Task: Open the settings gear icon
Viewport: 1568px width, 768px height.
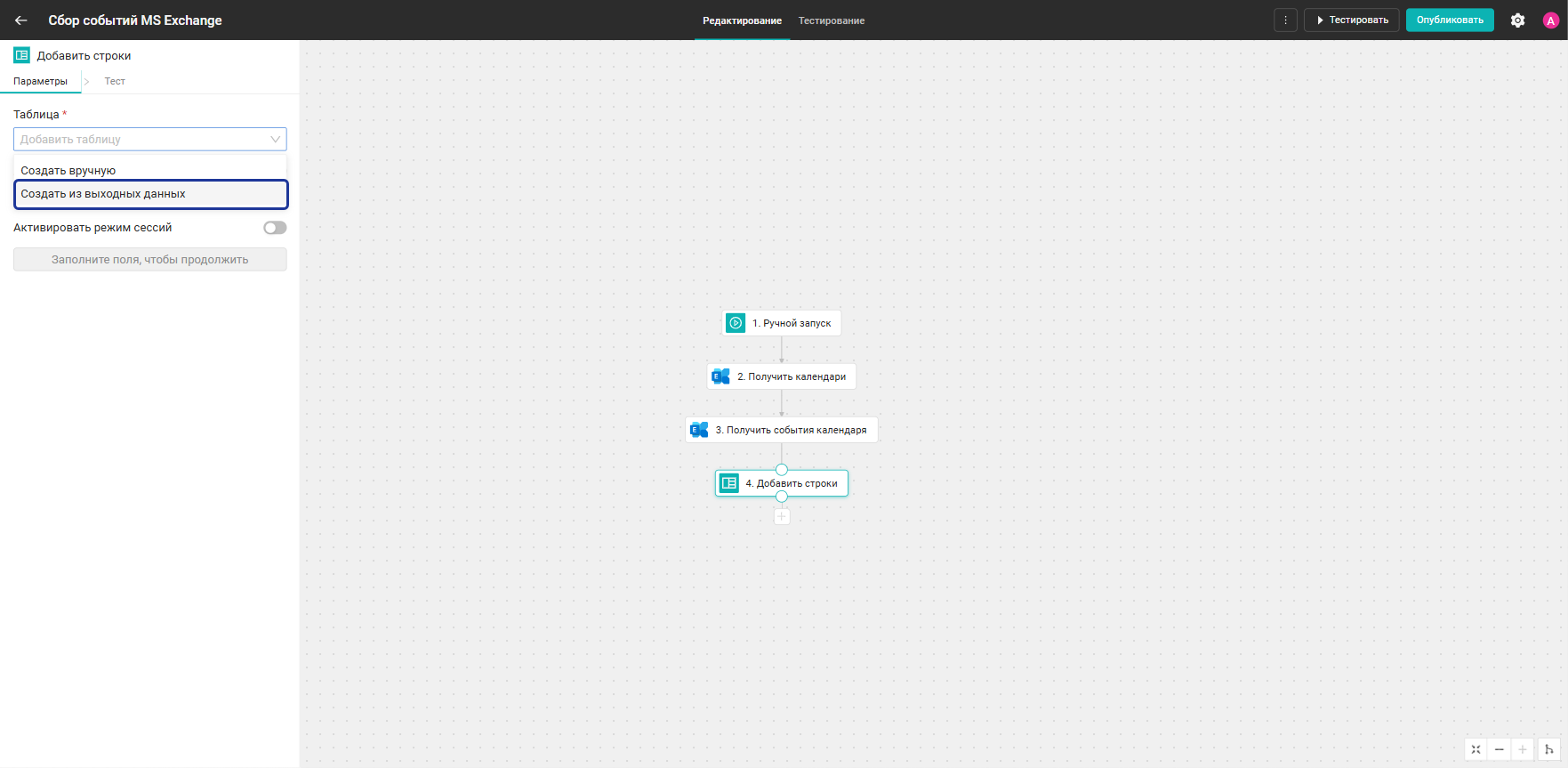Action: [1517, 20]
